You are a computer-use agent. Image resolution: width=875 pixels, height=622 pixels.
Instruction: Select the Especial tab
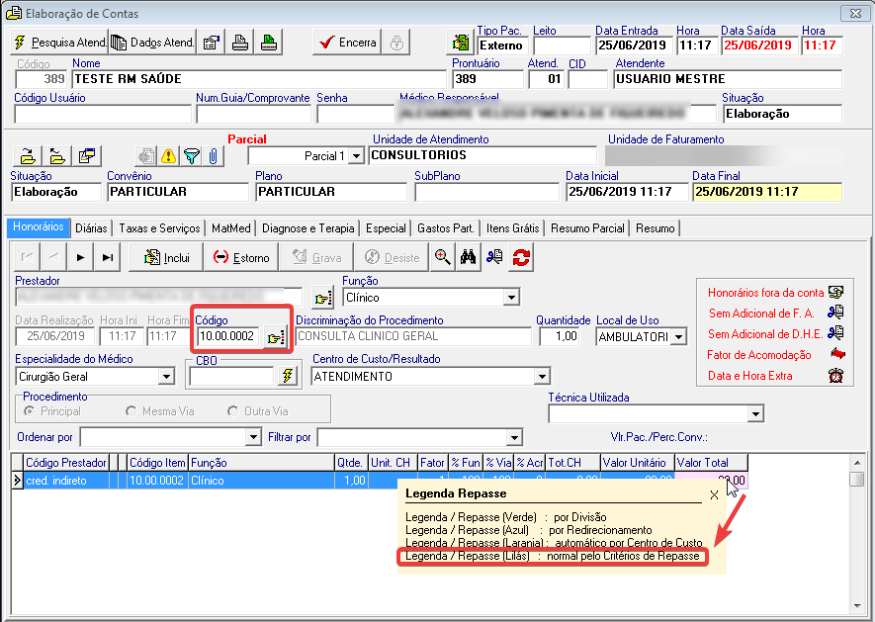(x=386, y=228)
